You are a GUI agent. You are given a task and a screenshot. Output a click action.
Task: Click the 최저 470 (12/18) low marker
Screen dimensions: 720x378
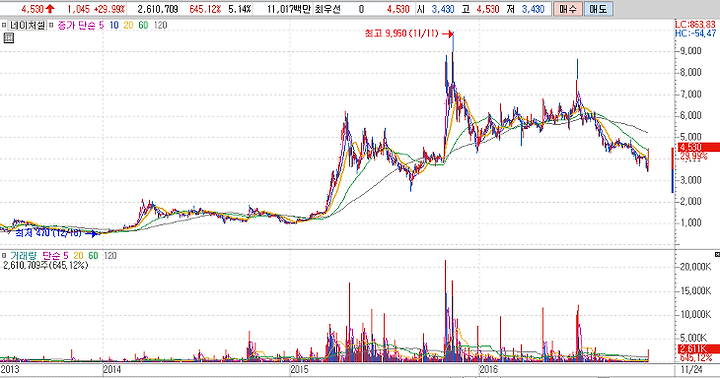[x=56, y=233]
